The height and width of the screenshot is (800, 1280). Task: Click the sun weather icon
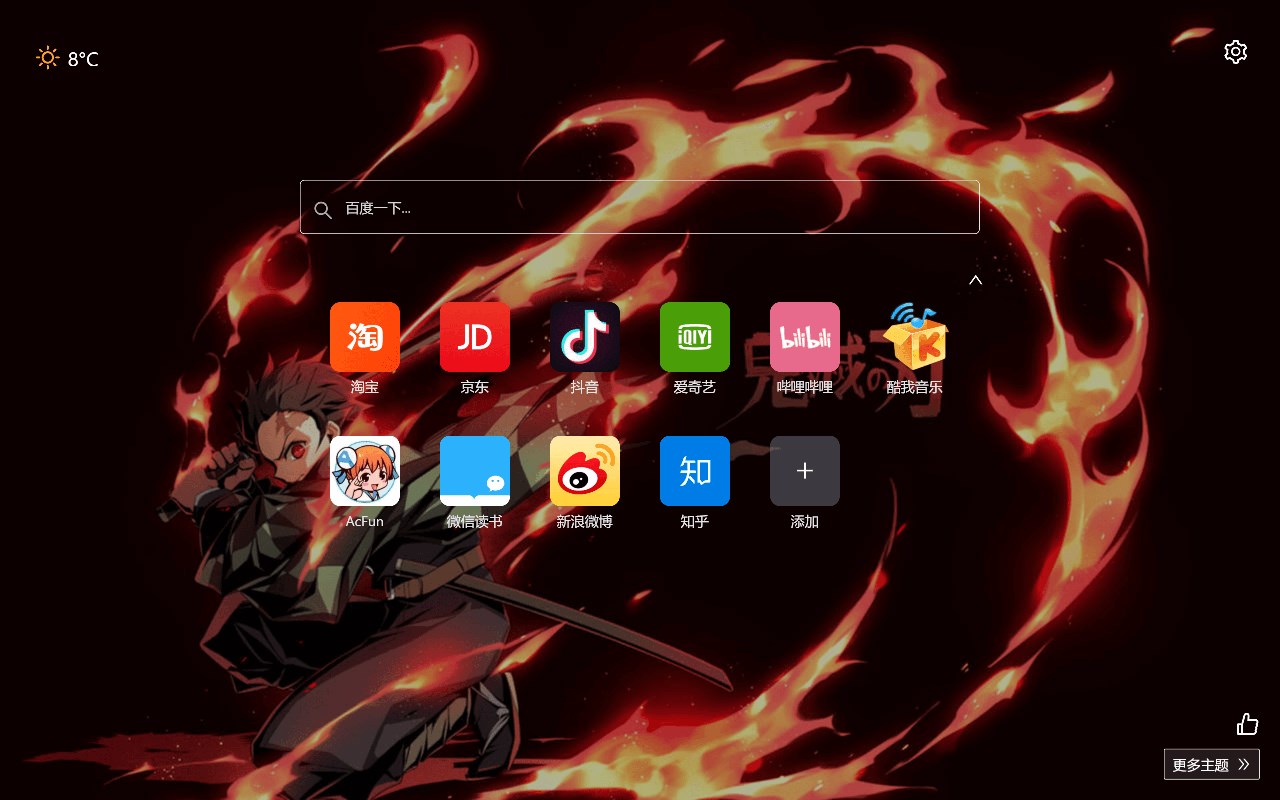48,58
